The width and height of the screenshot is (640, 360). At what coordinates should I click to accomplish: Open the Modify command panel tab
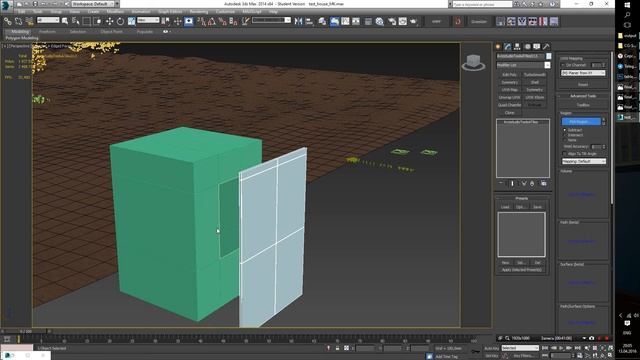tap(507, 47)
